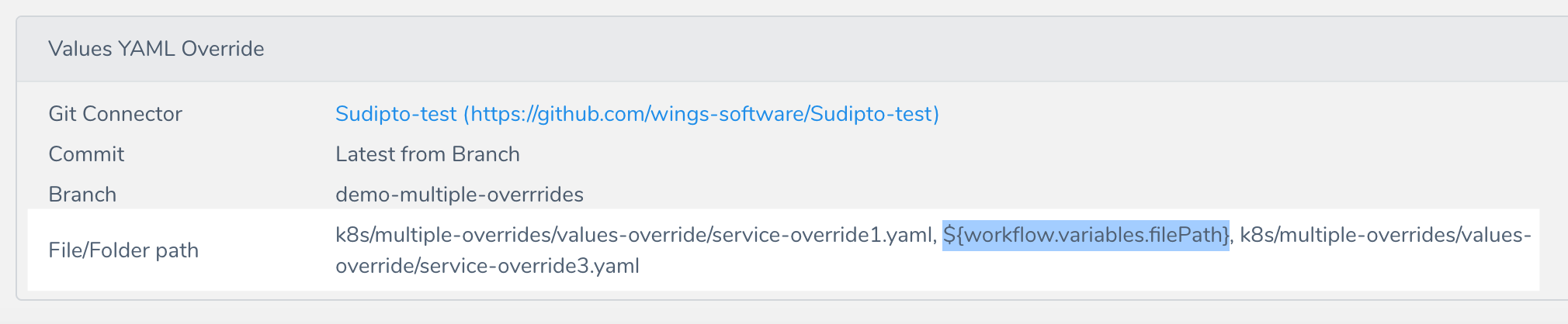The height and width of the screenshot is (324, 1568).
Task: Click the k8s/multiple-overrides/values- text after the highlighted variable
Action: point(1386,234)
